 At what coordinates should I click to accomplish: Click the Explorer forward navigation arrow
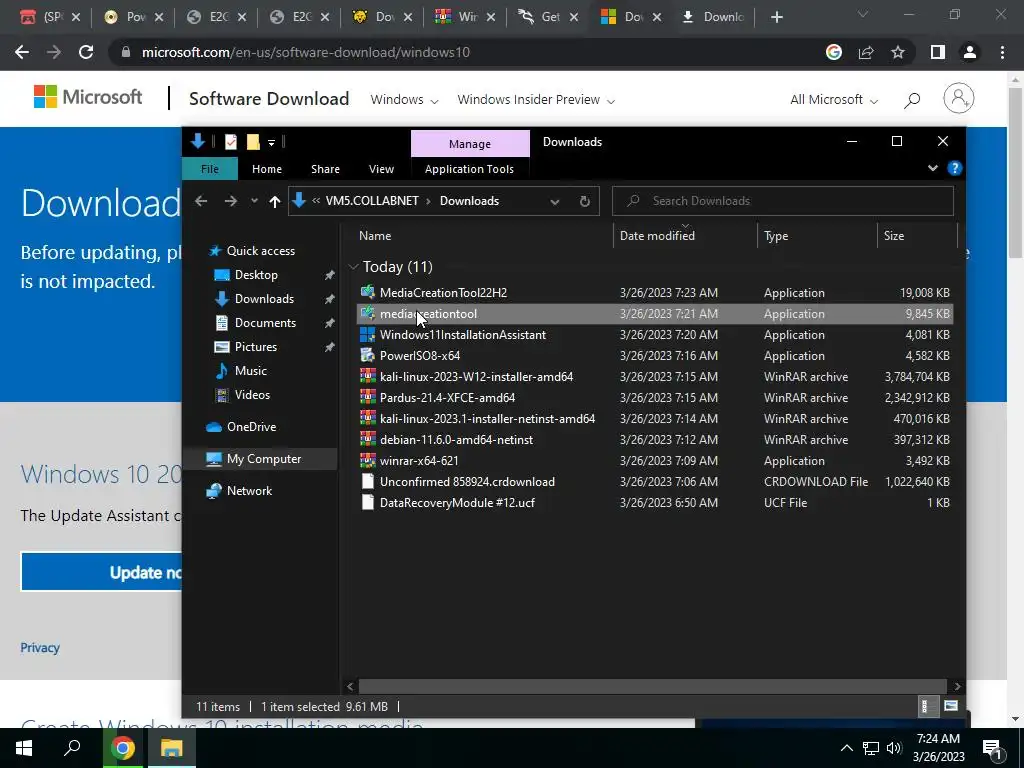(x=231, y=201)
